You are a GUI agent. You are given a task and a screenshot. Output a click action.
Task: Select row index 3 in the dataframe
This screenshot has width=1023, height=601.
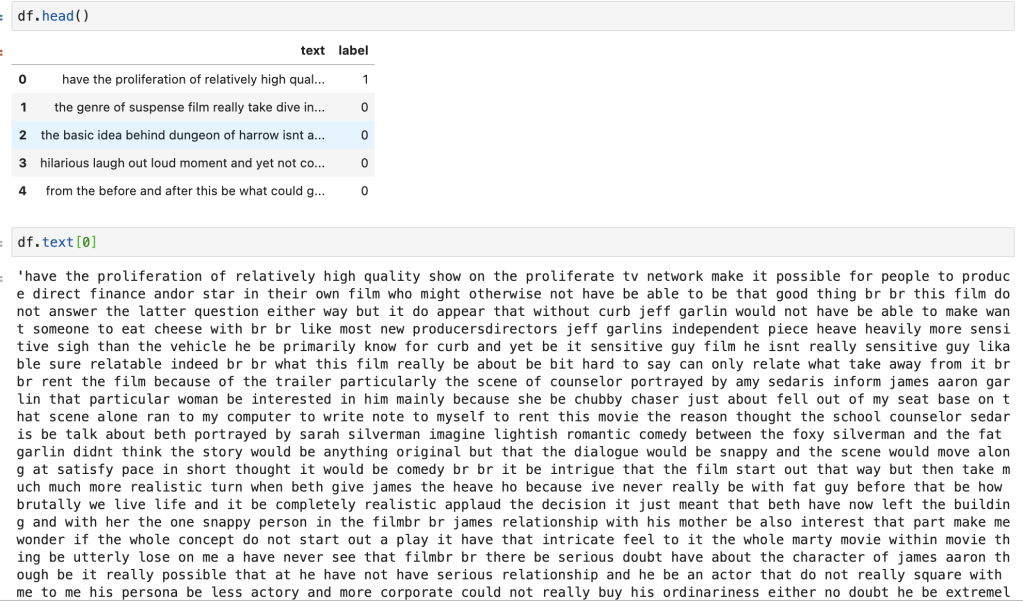[x=22, y=163]
